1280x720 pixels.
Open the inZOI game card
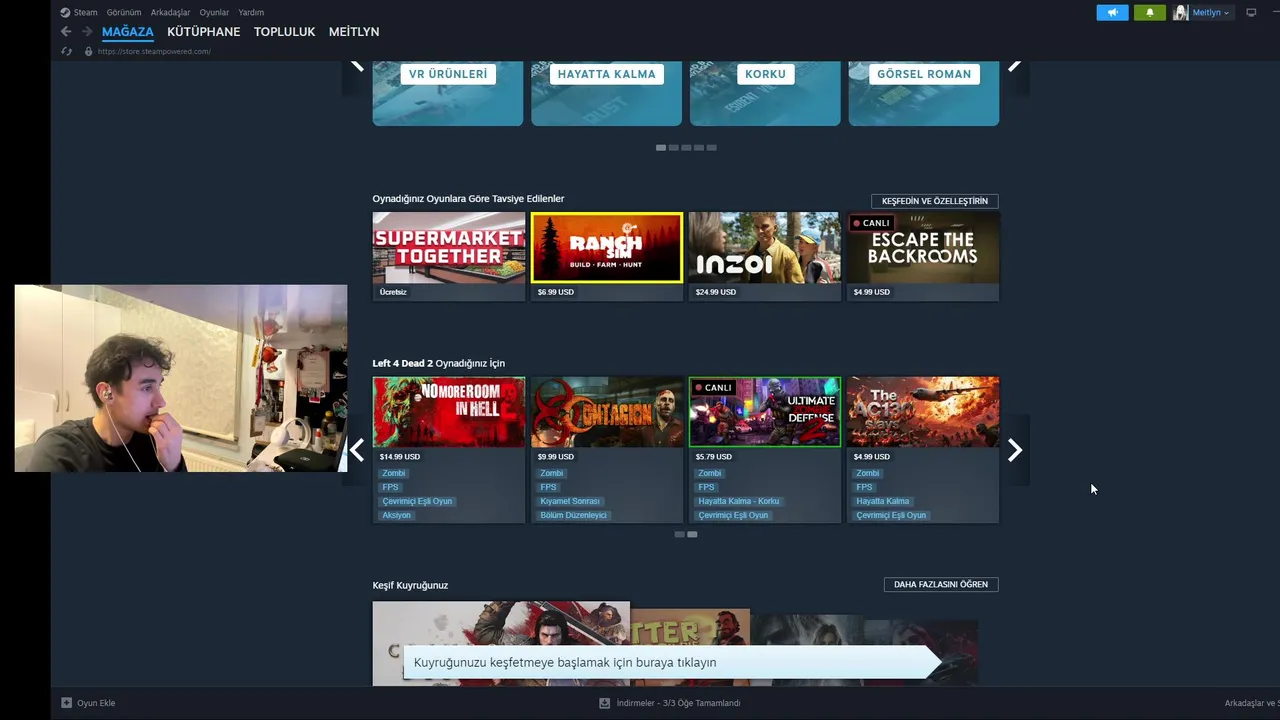[x=765, y=256]
